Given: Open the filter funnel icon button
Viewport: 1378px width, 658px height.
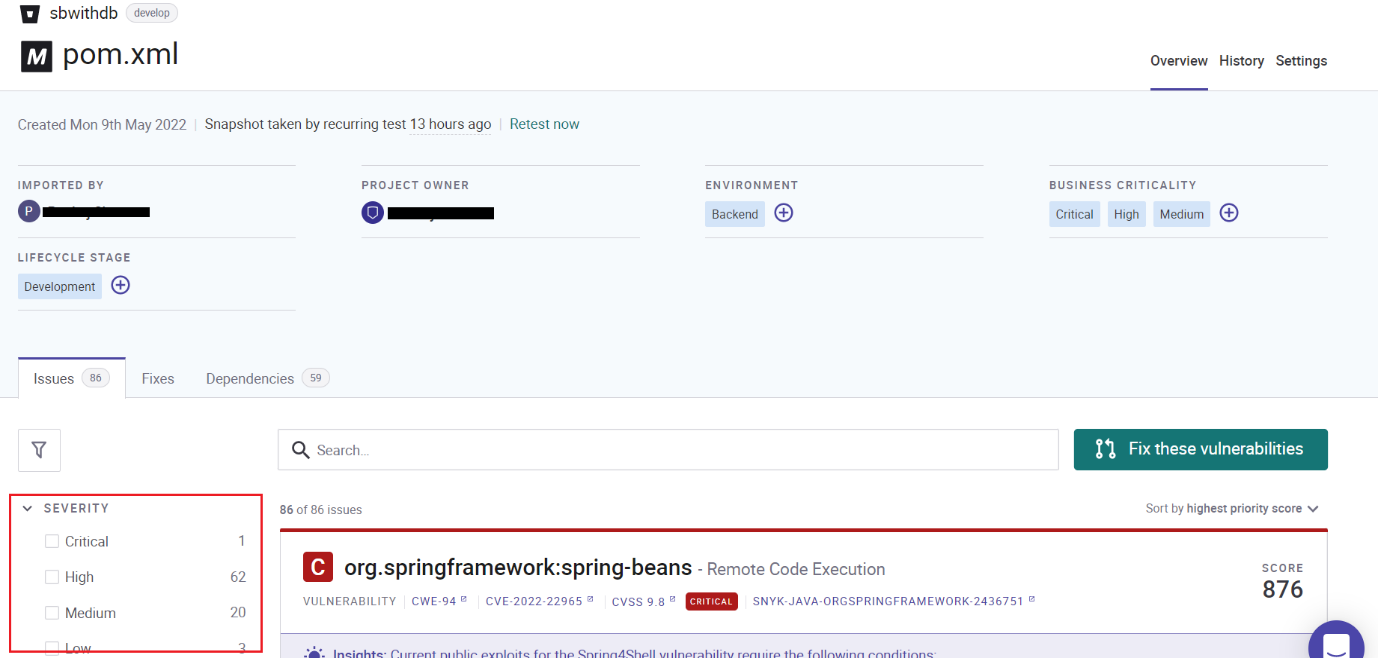Looking at the screenshot, I should click(x=39, y=450).
